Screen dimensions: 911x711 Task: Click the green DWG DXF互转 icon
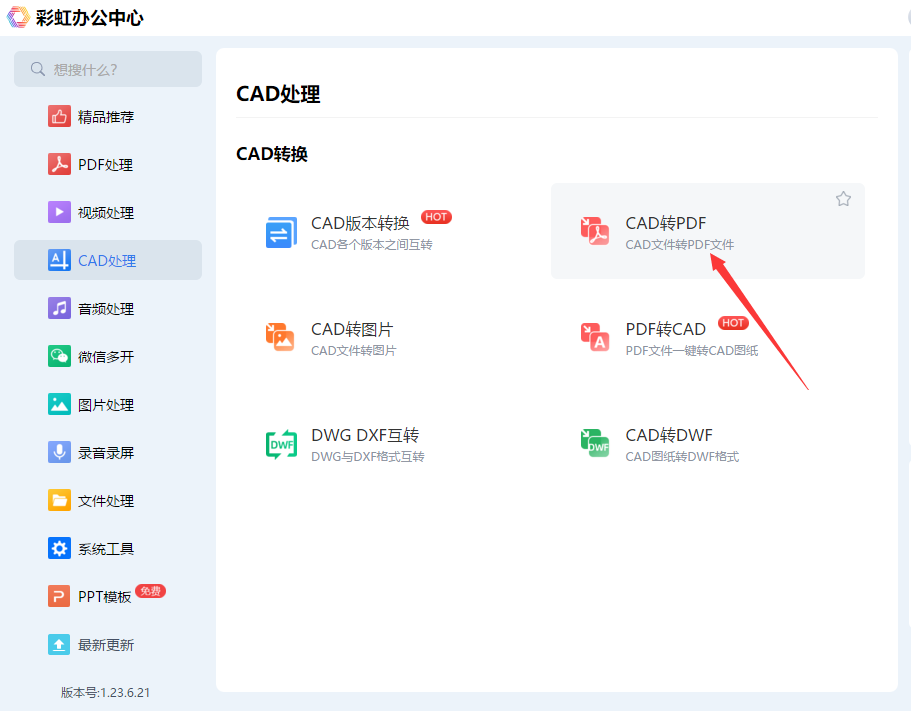pyautogui.click(x=281, y=444)
